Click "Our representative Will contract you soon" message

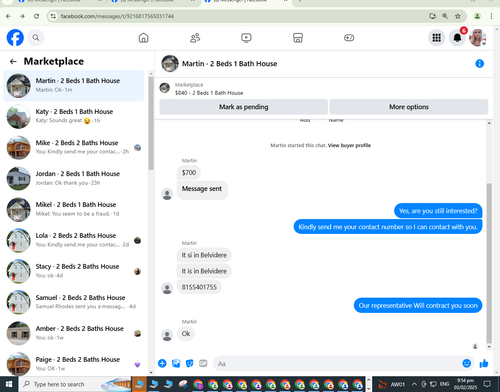pyautogui.click(x=418, y=306)
